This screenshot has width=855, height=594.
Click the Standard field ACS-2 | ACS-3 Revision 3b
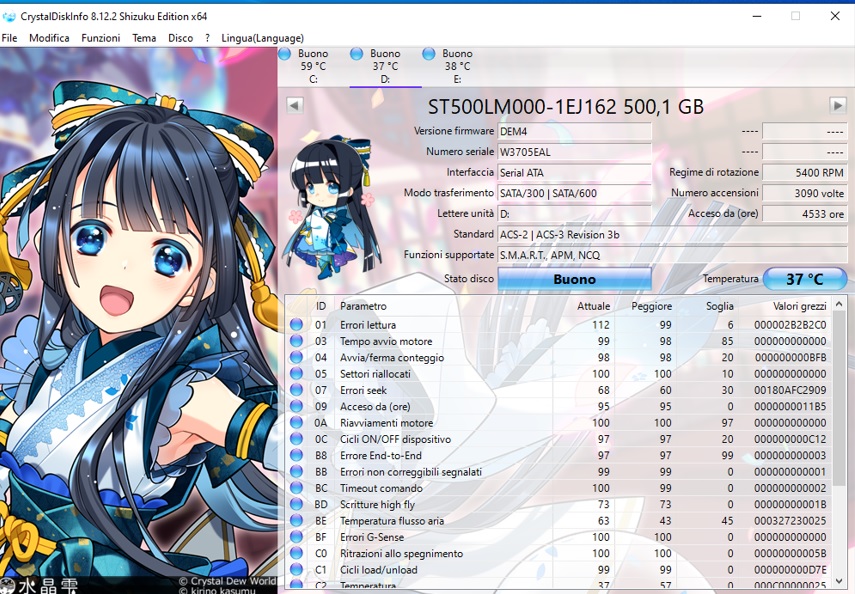coord(672,235)
